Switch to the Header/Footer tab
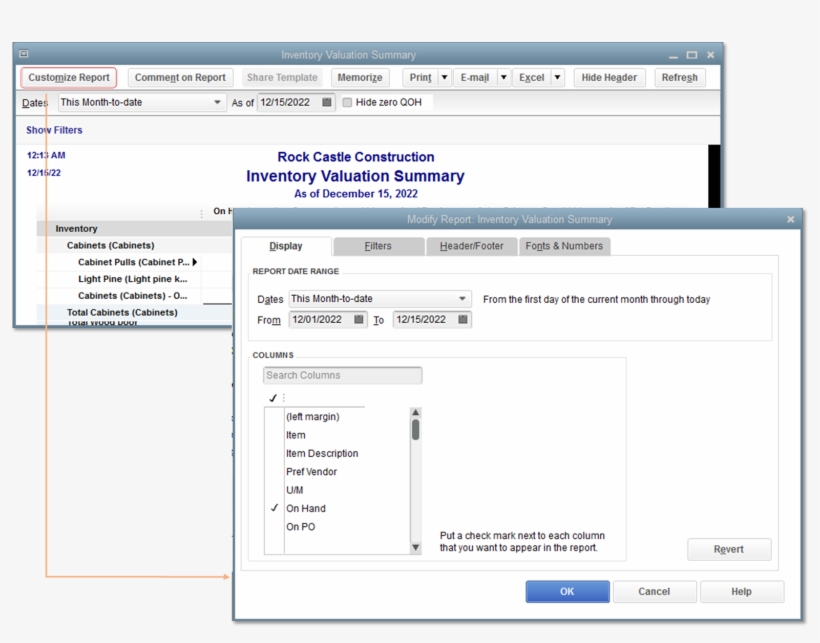Screen dimensions: 820x643 click(471, 246)
